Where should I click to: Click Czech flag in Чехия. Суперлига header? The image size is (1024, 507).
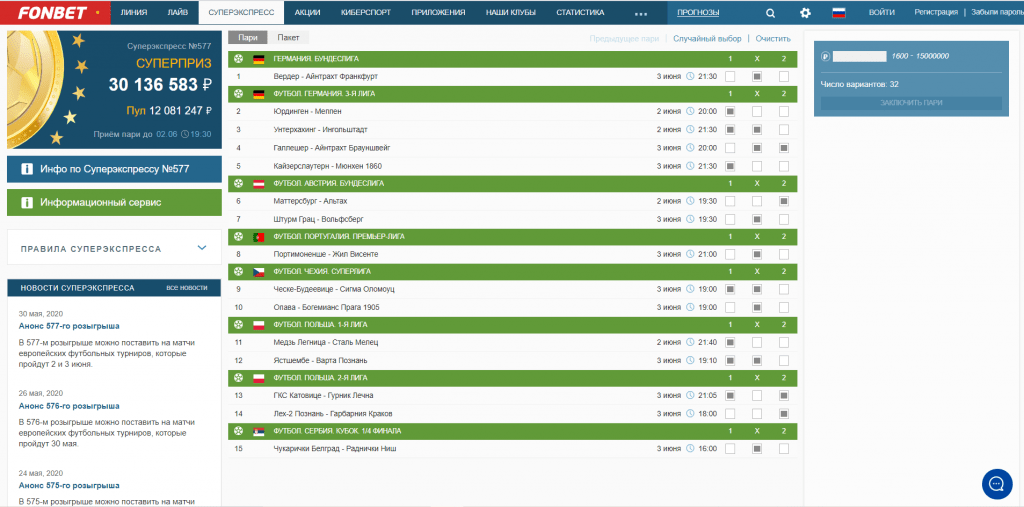coord(258,272)
